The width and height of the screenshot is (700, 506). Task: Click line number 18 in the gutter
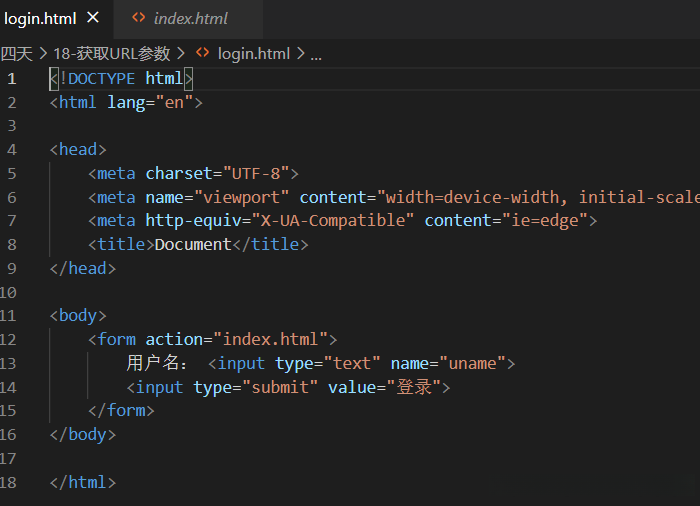pos(10,482)
